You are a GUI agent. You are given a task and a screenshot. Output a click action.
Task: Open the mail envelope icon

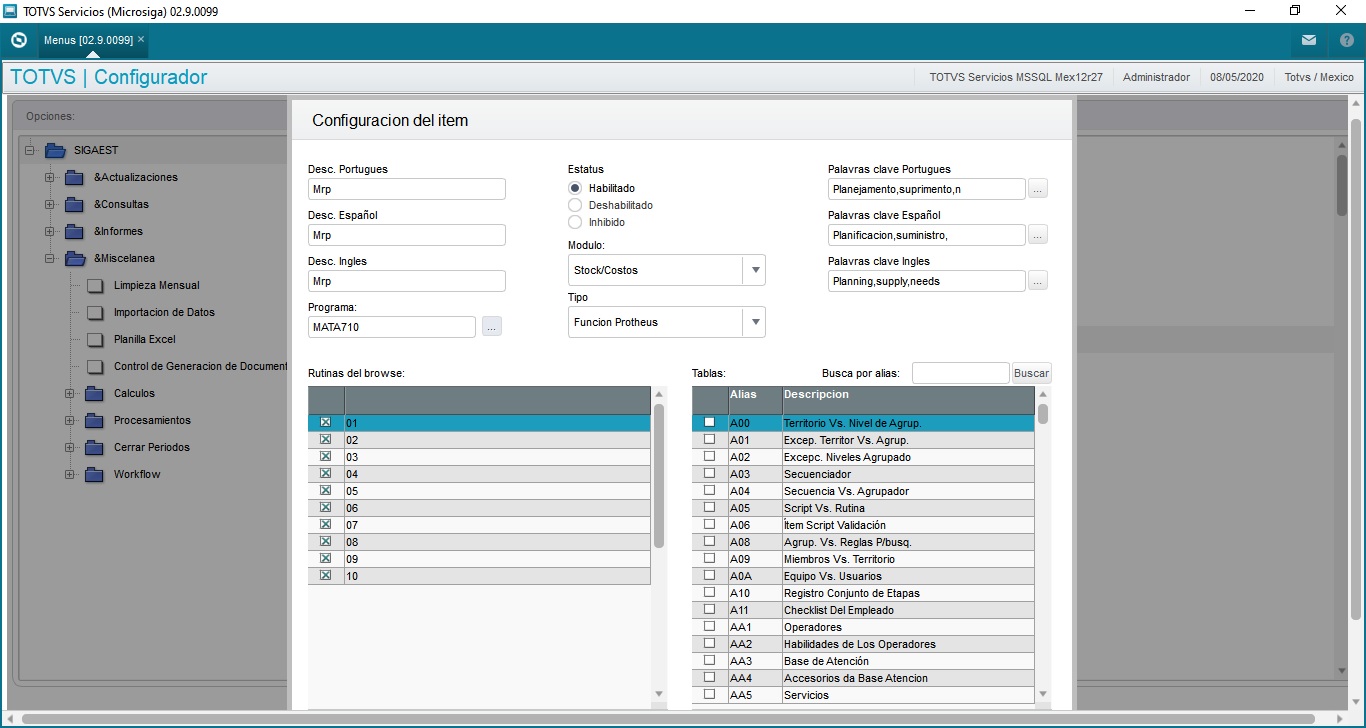click(1309, 40)
